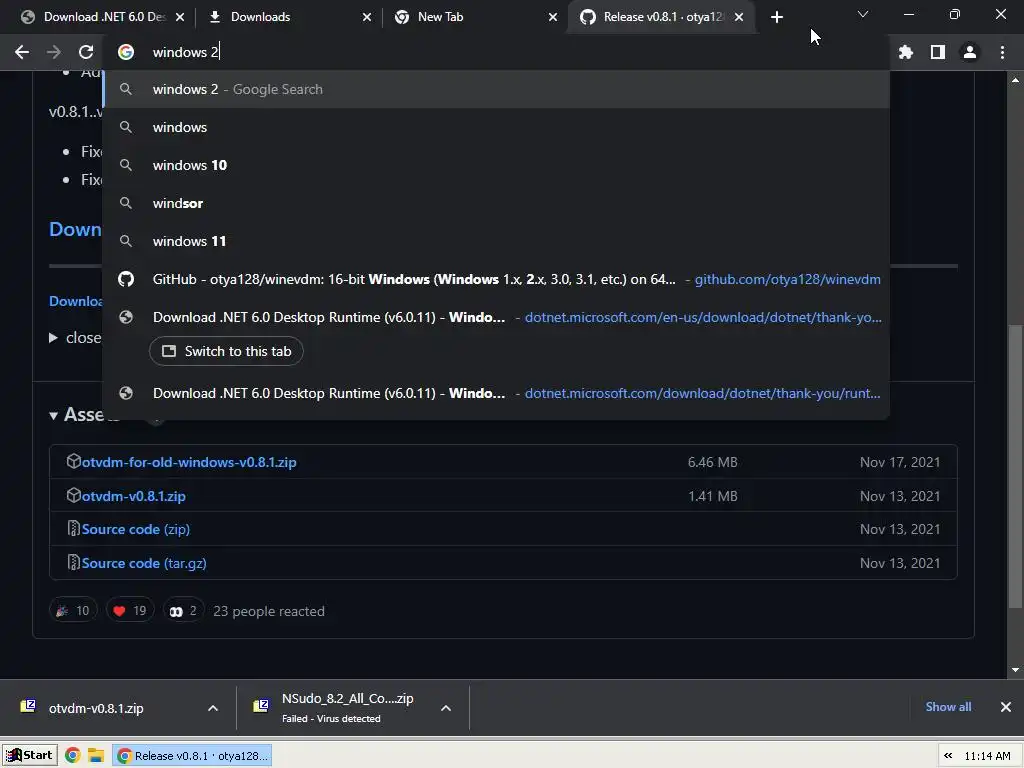Collapse the Assets section triangle
1024x768 pixels.
tap(54, 415)
